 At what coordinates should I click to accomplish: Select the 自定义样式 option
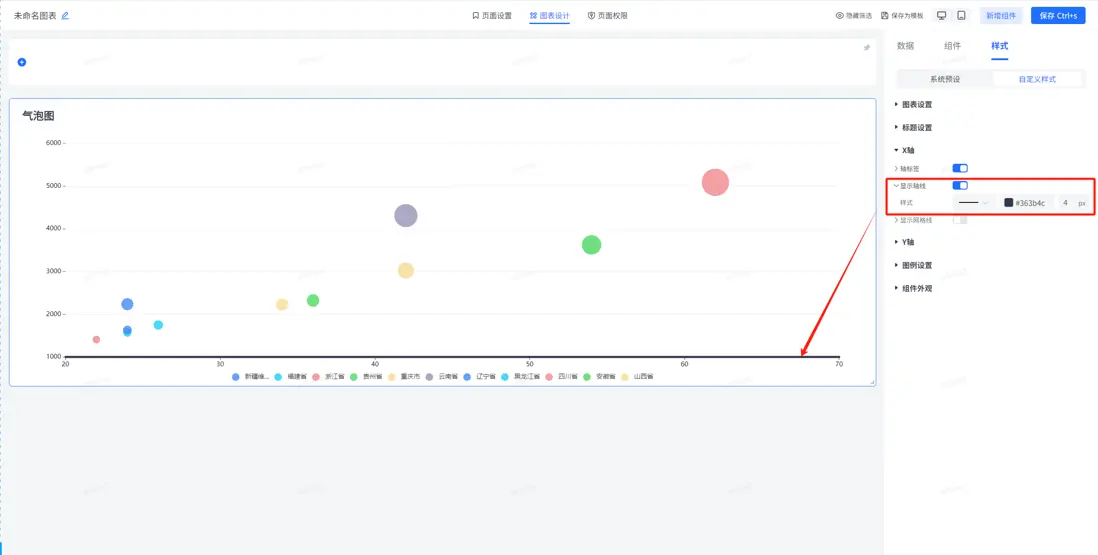1036,79
